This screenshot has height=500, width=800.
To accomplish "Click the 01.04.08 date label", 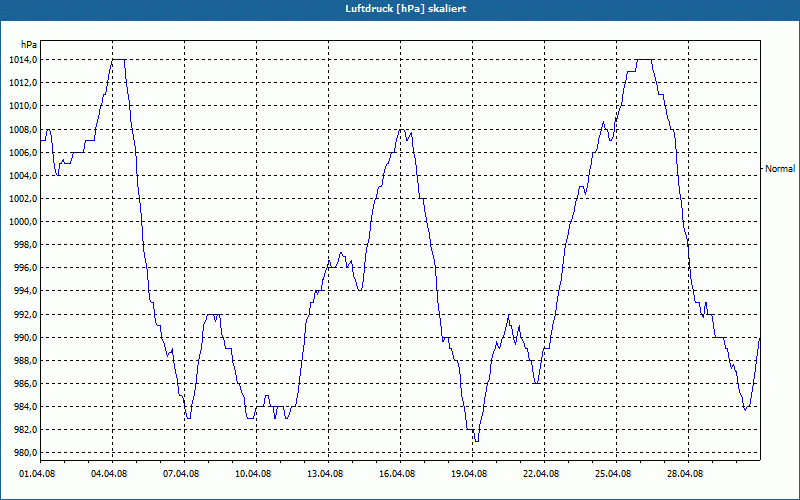I will pyautogui.click(x=38, y=474).
